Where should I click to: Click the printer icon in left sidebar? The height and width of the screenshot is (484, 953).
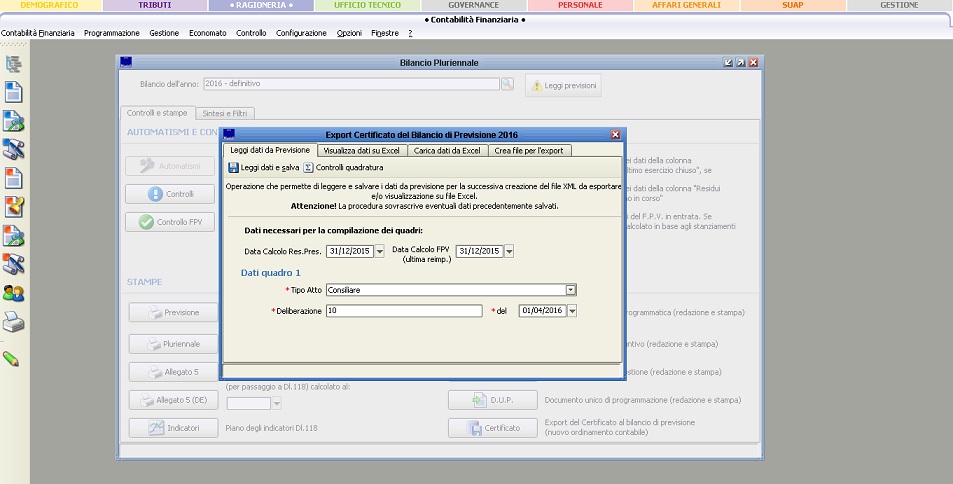click(x=14, y=322)
